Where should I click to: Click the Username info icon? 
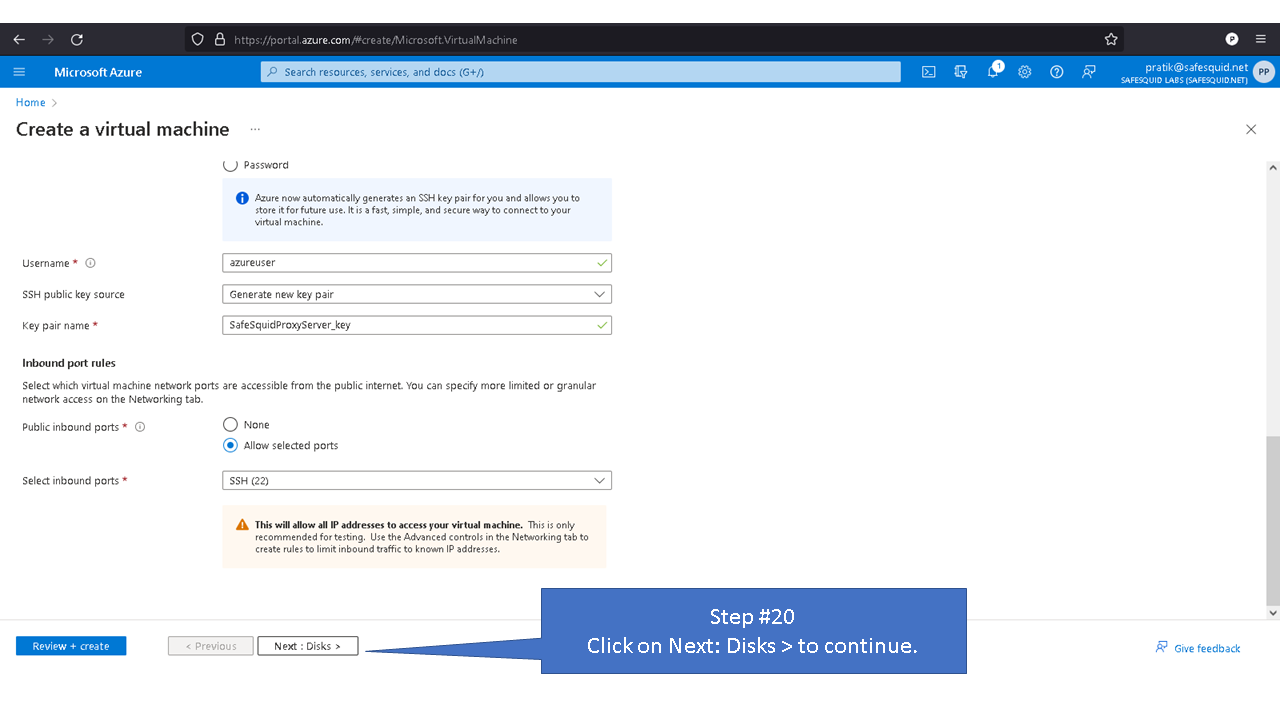(x=90, y=263)
